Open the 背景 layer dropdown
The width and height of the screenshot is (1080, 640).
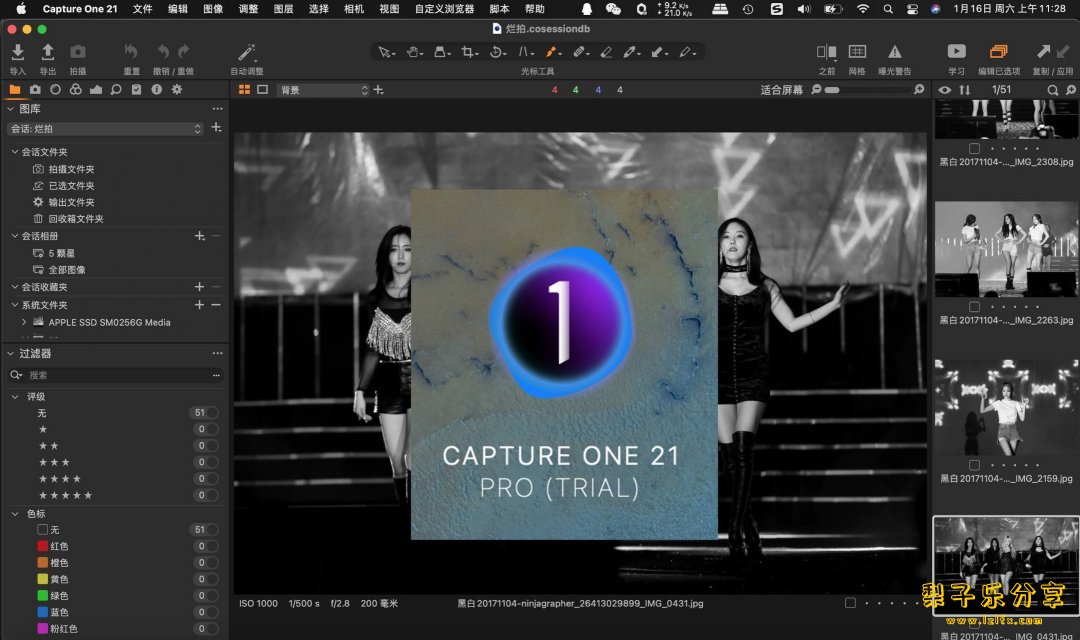tap(323, 90)
